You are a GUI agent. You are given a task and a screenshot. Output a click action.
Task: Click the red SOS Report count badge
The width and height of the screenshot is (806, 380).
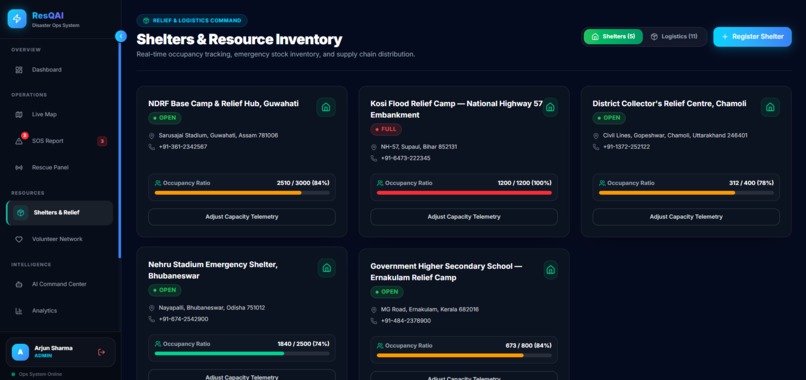point(102,141)
